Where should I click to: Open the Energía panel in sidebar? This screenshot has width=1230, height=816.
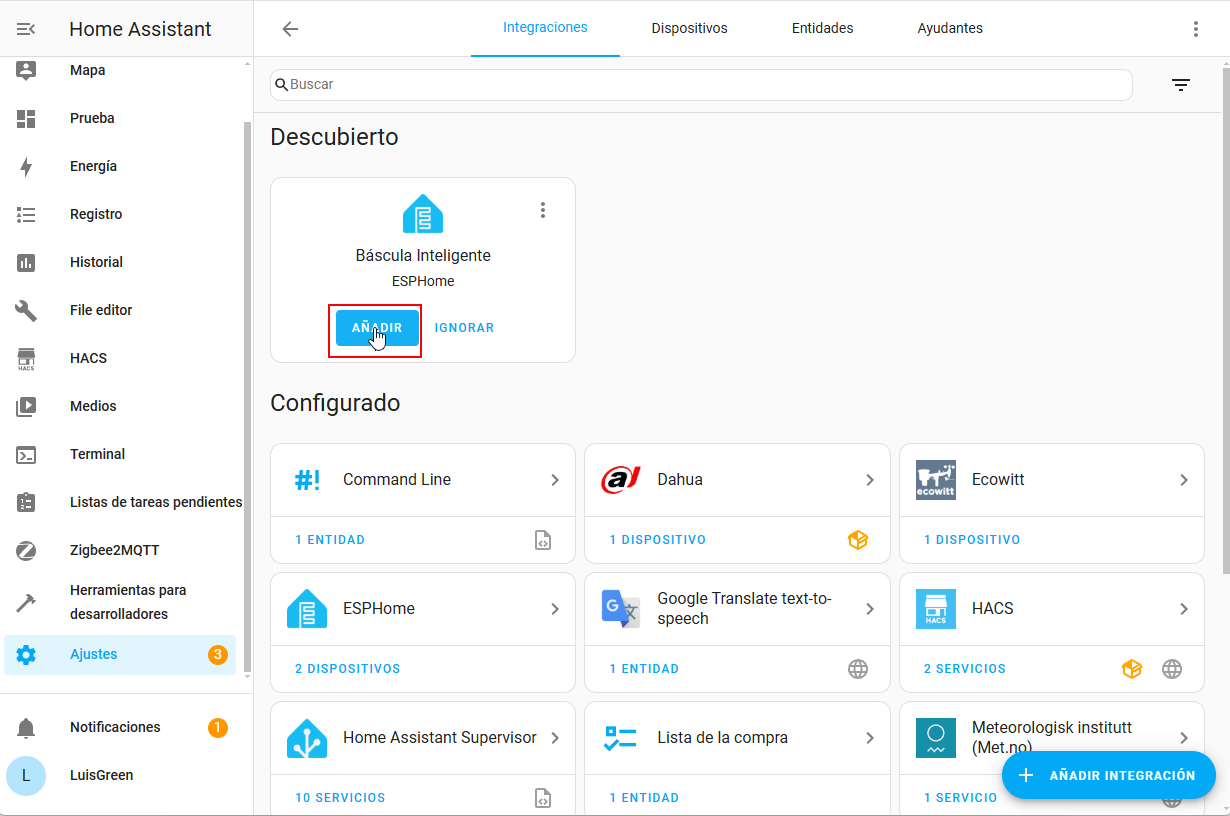[x=93, y=166]
